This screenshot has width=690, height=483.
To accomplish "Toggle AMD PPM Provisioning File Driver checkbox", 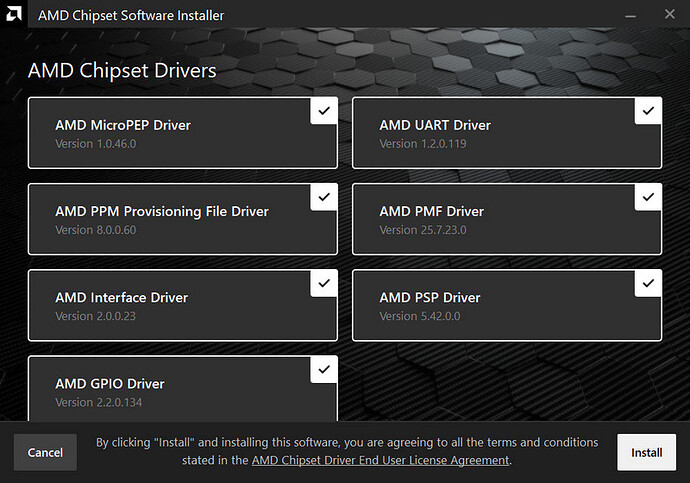I will pyautogui.click(x=324, y=198).
